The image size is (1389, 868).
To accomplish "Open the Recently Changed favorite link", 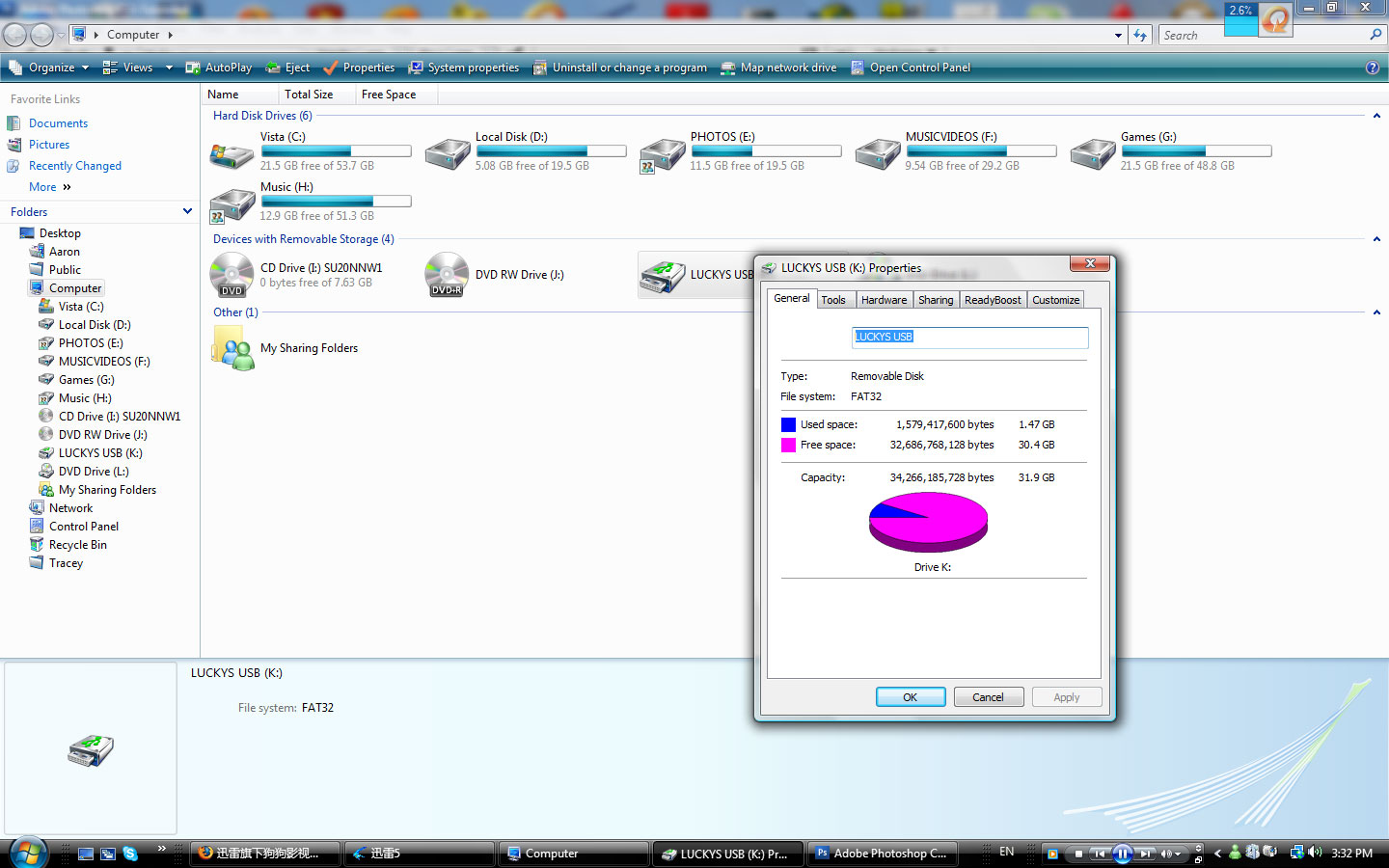I will click(75, 166).
